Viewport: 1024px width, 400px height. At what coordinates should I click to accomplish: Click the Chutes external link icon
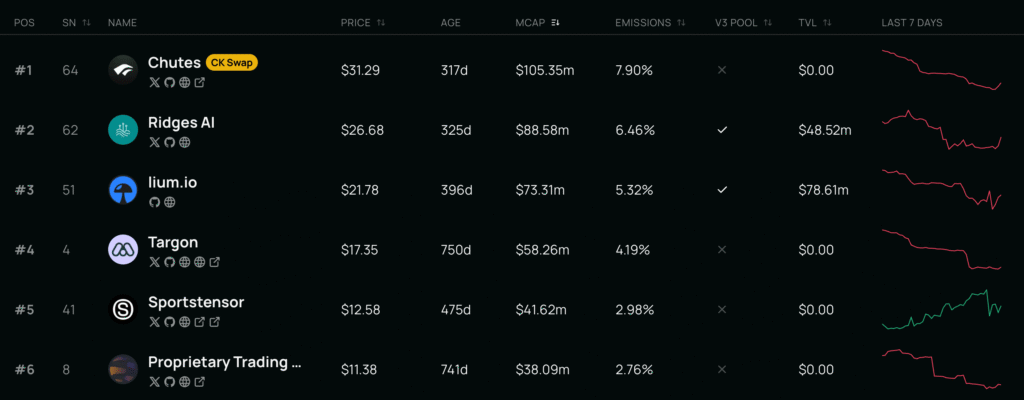tap(199, 82)
